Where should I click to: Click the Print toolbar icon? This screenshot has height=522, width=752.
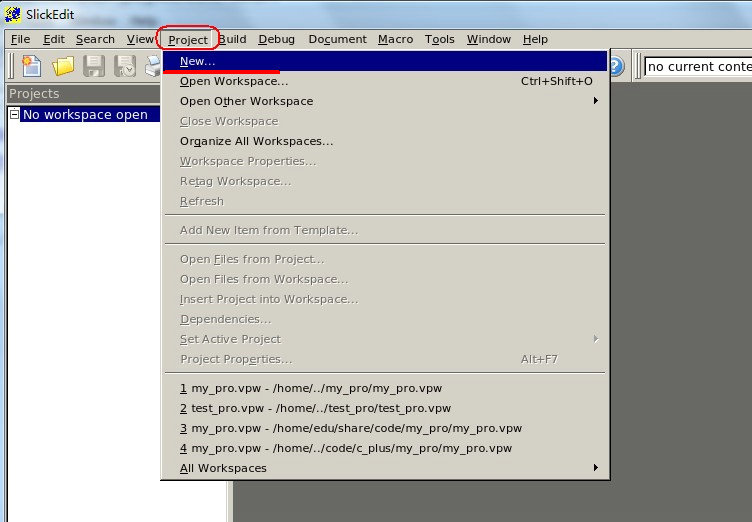[153, 66]
